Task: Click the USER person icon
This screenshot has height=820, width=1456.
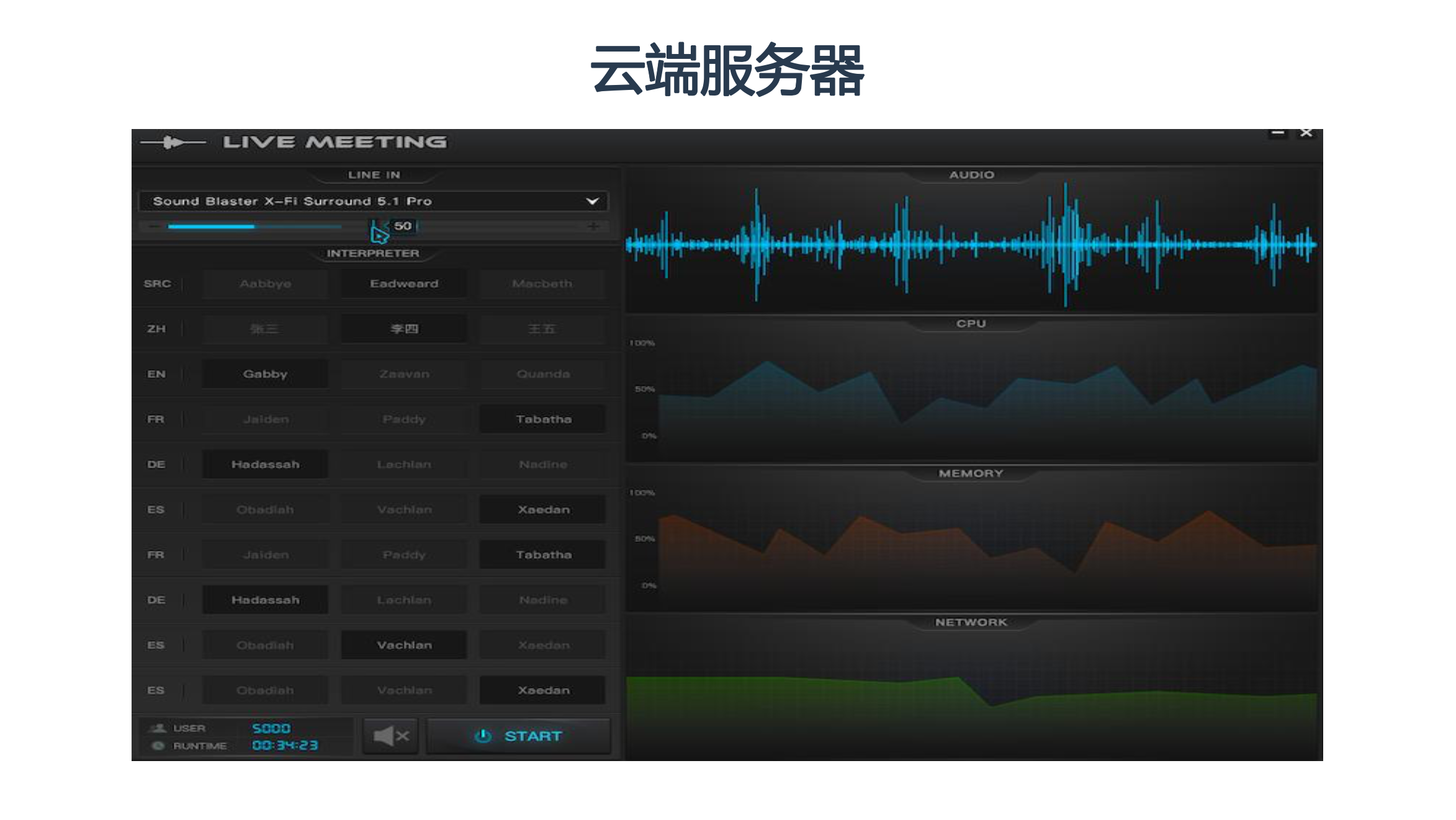Action: click(159, 728)
